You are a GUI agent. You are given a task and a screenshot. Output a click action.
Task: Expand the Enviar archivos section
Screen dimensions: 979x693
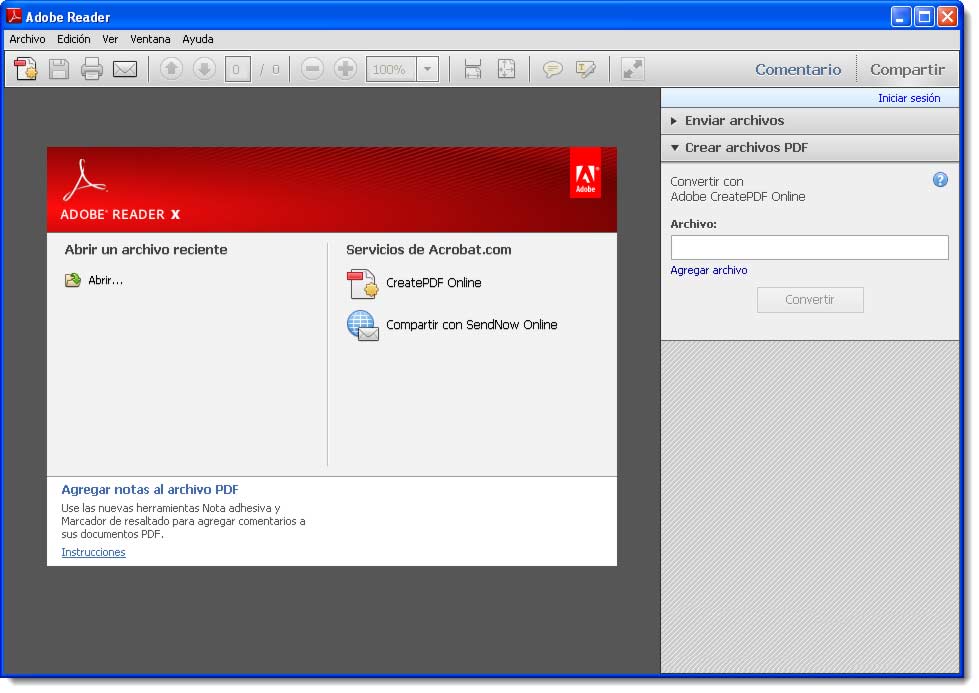pos(809,120)
